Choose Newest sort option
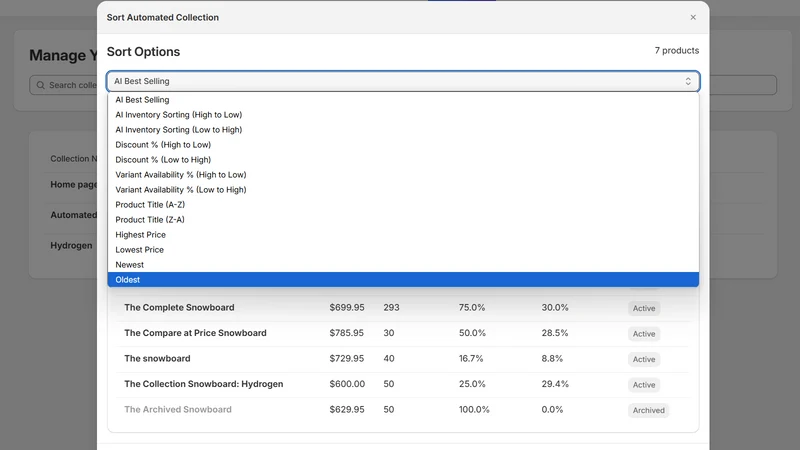Image resolution: width=800 pixels, height=450 pixels. pyautogui.click(x=403, y=265)
